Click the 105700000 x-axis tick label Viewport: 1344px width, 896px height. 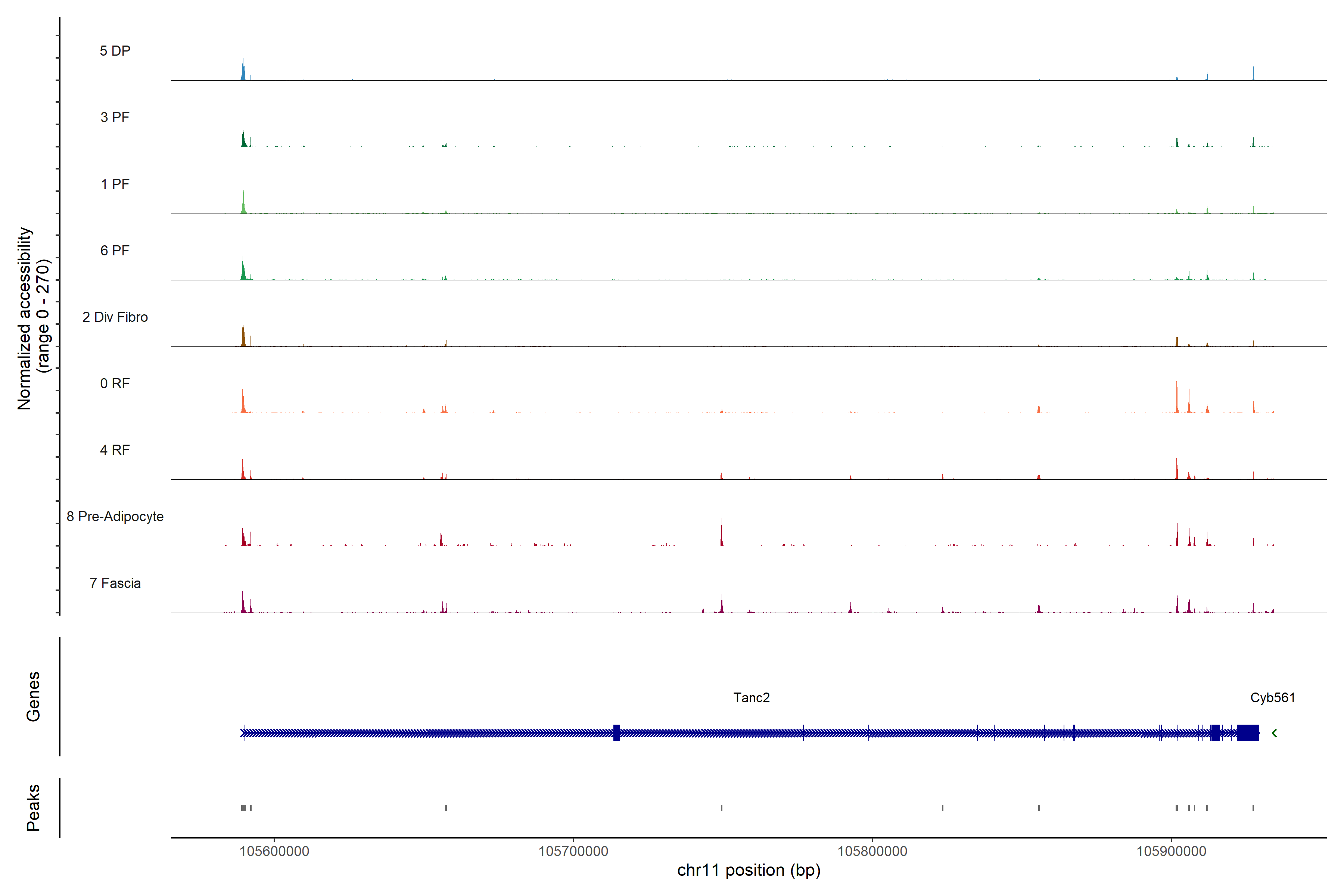pos(573,851)
